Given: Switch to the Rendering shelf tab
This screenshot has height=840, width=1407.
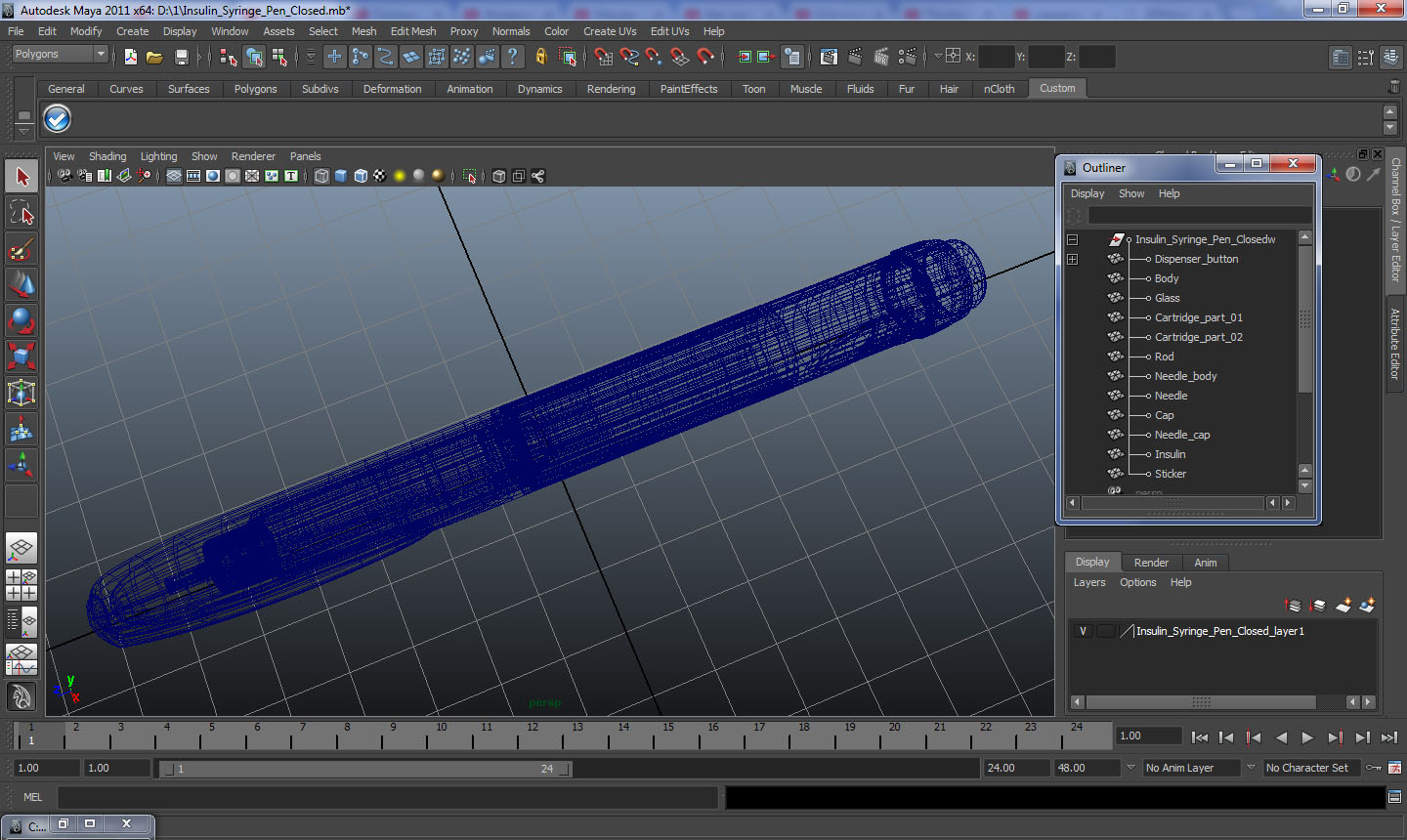Looking at the screenshot, I should (x=611, y=89).
